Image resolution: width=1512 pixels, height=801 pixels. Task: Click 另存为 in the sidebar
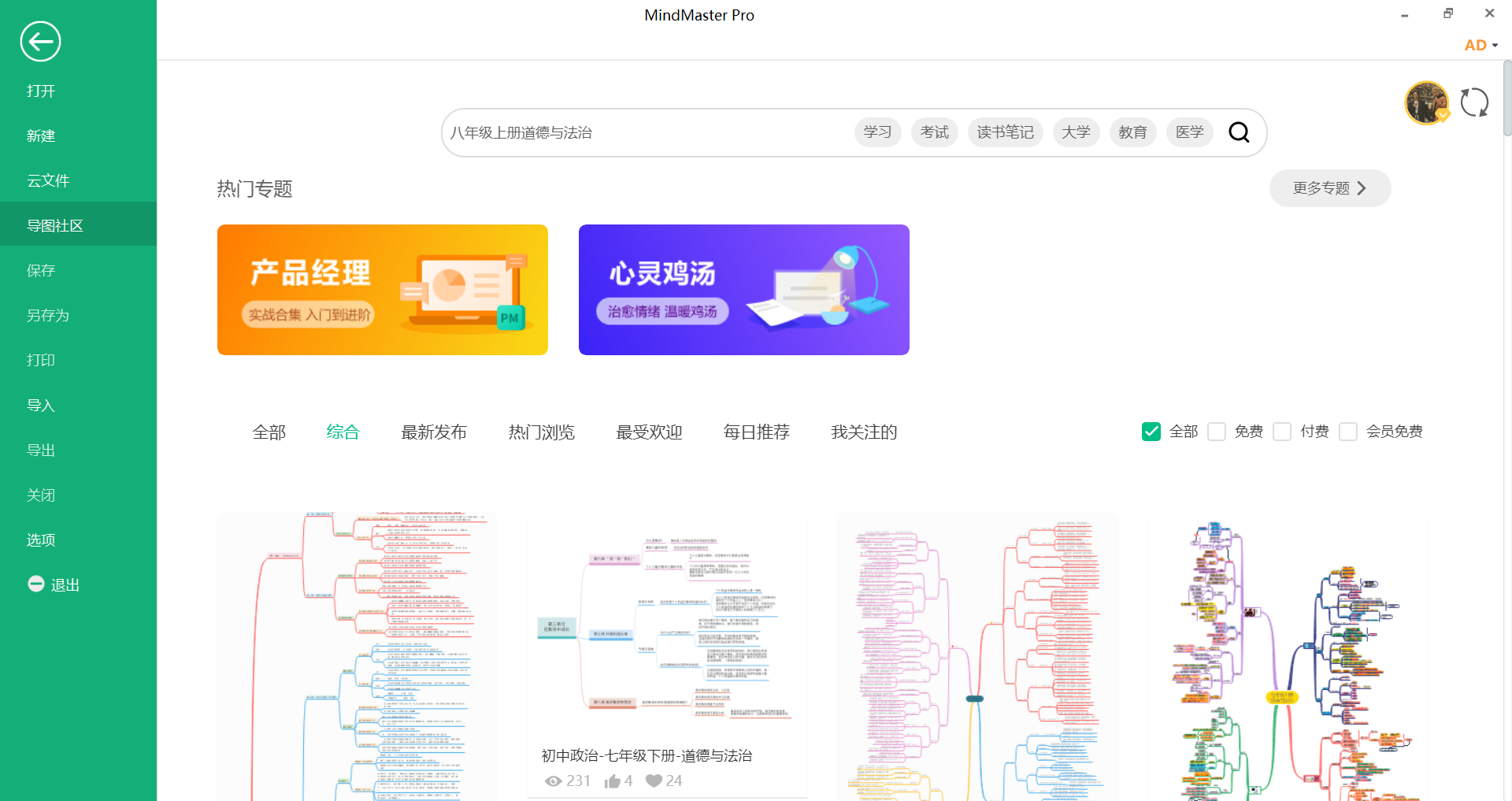[x=79, y=315]
